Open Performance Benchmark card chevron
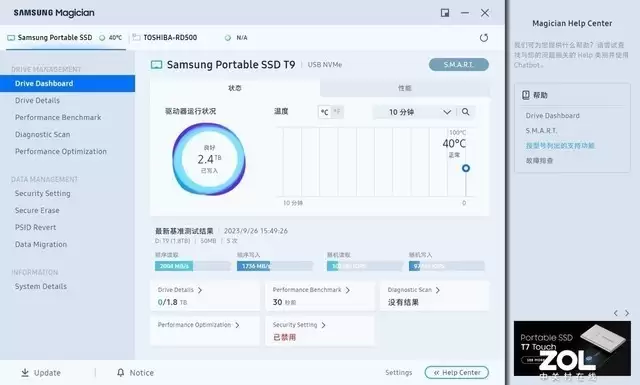 pyautogui.click(x=348, y=290)
